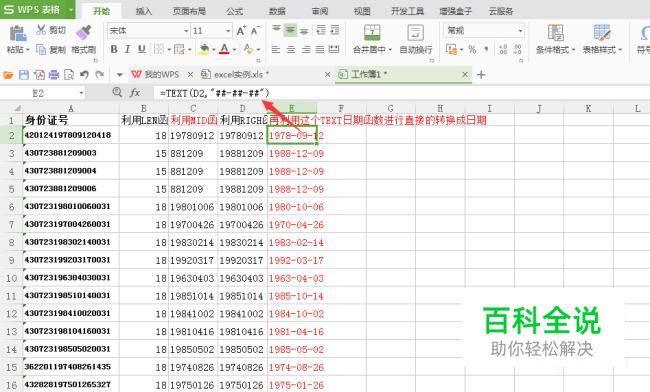The image size is (650, 392).
Task: Align cell text to the right
Action: [306, 50]
